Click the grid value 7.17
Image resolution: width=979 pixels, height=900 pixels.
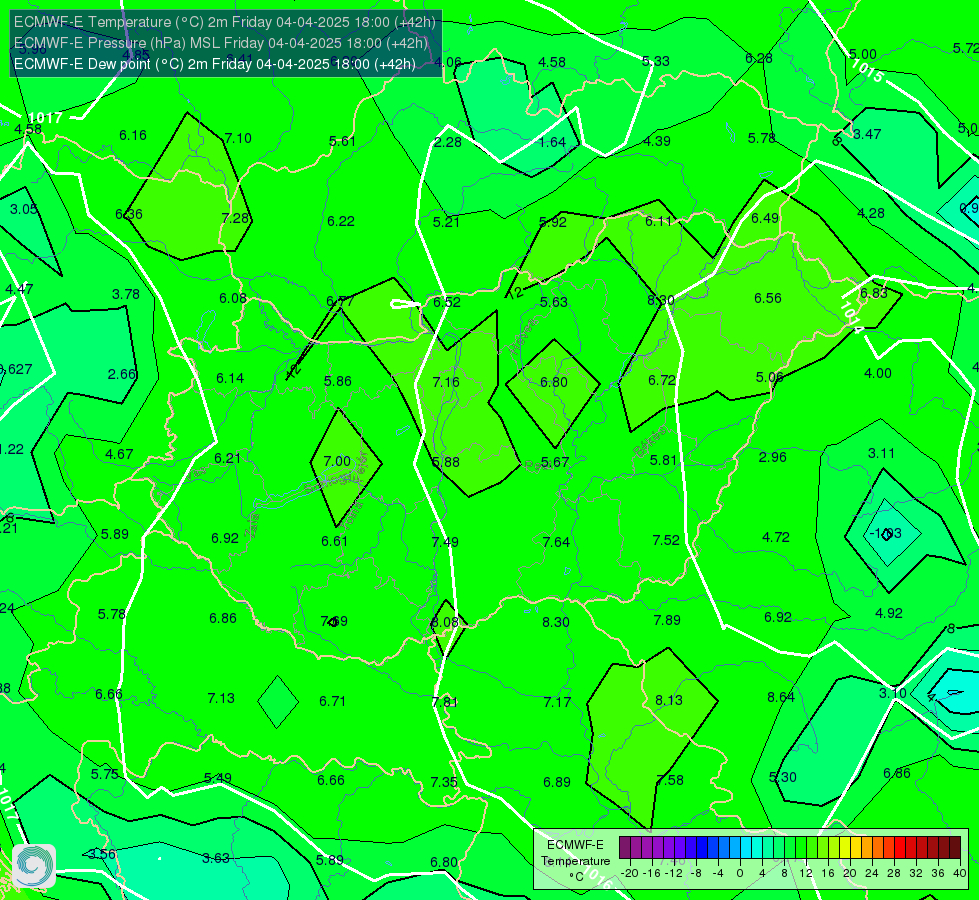557,701
